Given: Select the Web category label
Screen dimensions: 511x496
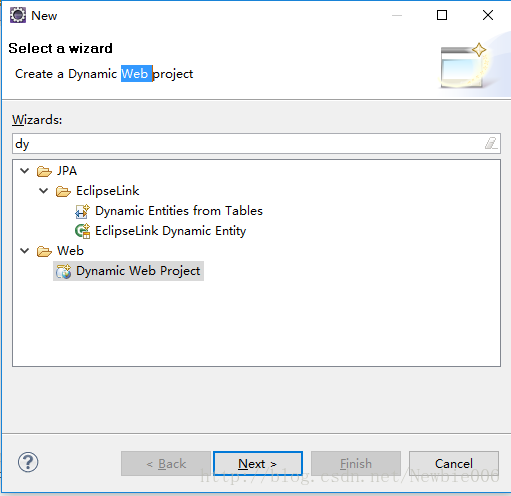Looking at the screenshot, I should click(x=70, y=251).
